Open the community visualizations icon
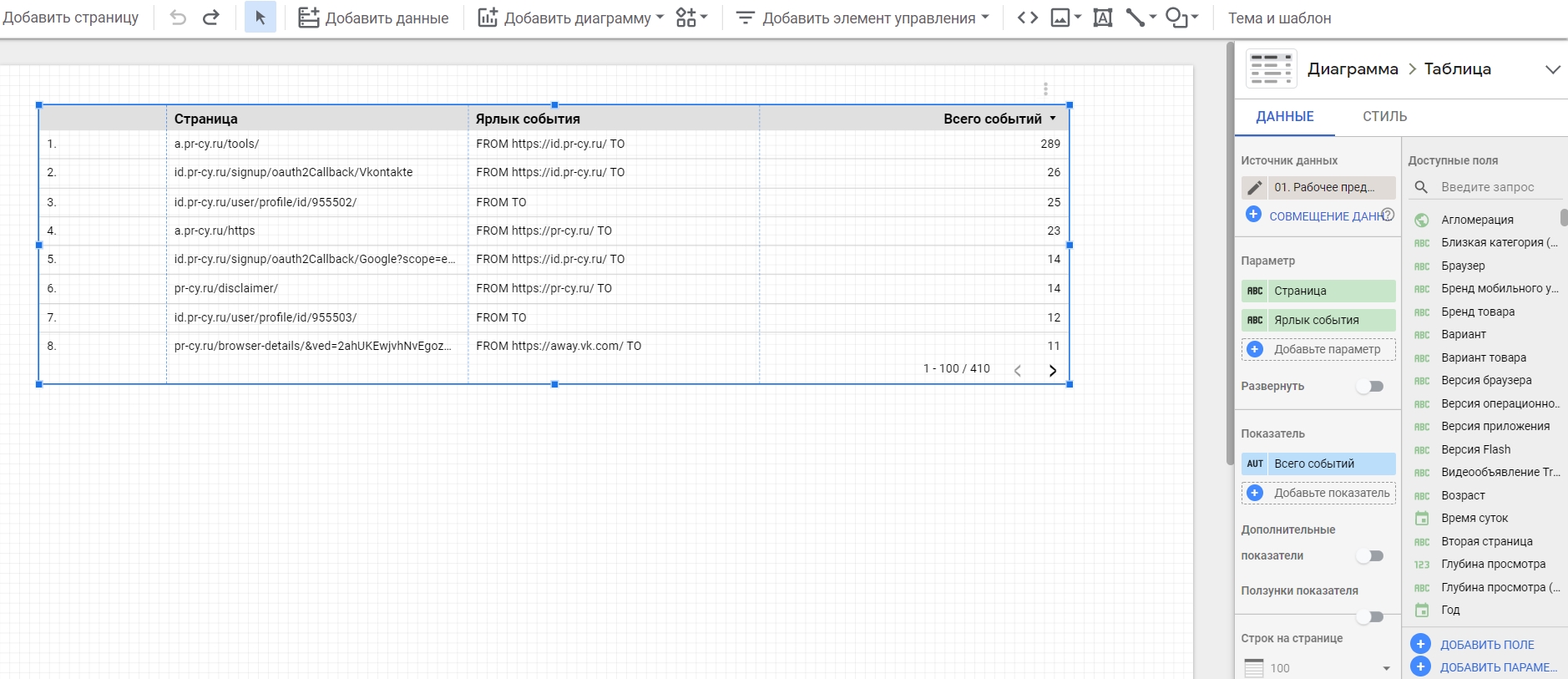Screen dimensions: 1568x679 coord(685,18)
